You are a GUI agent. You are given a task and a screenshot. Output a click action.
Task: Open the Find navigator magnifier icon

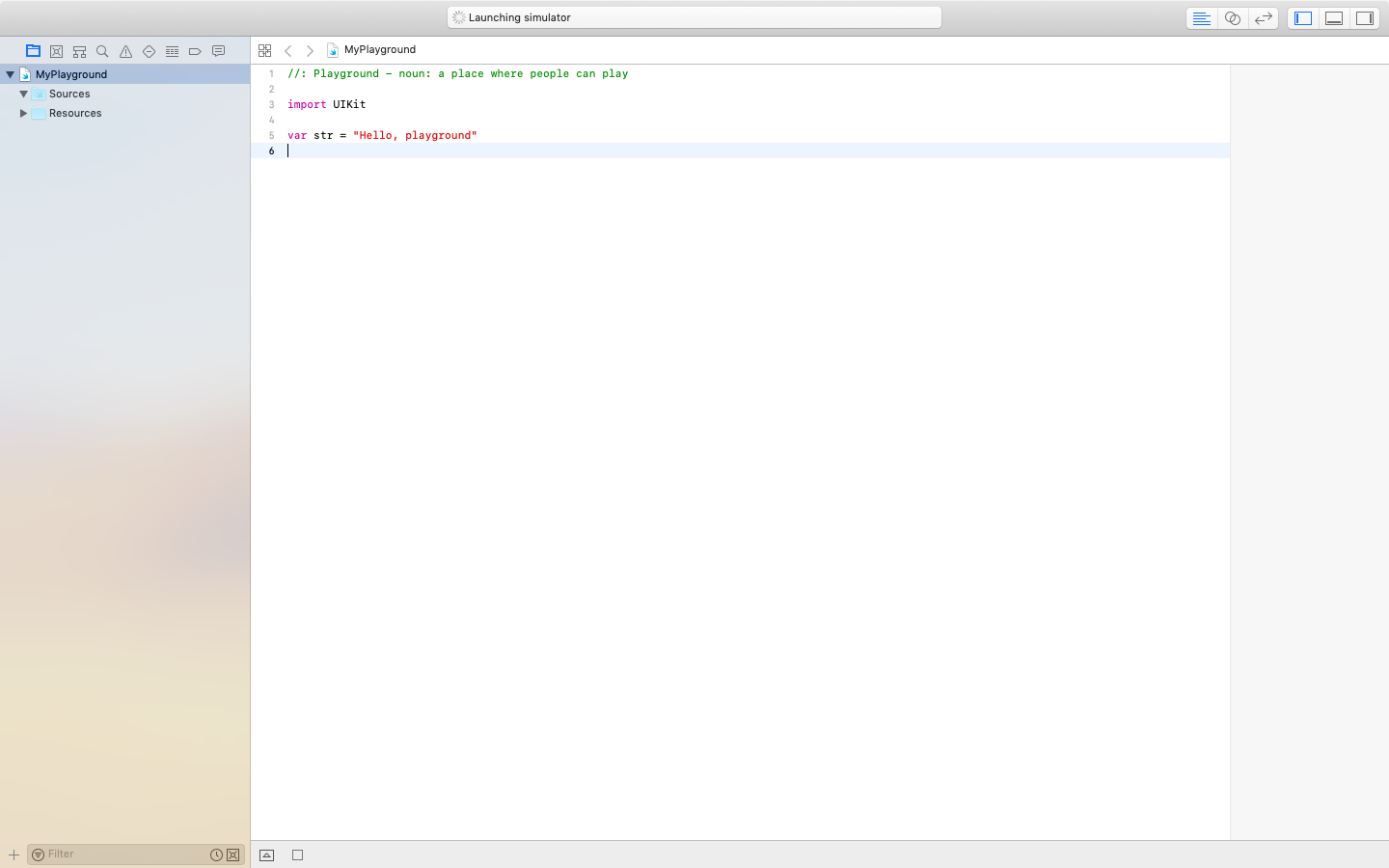click(x=102, y=51)
